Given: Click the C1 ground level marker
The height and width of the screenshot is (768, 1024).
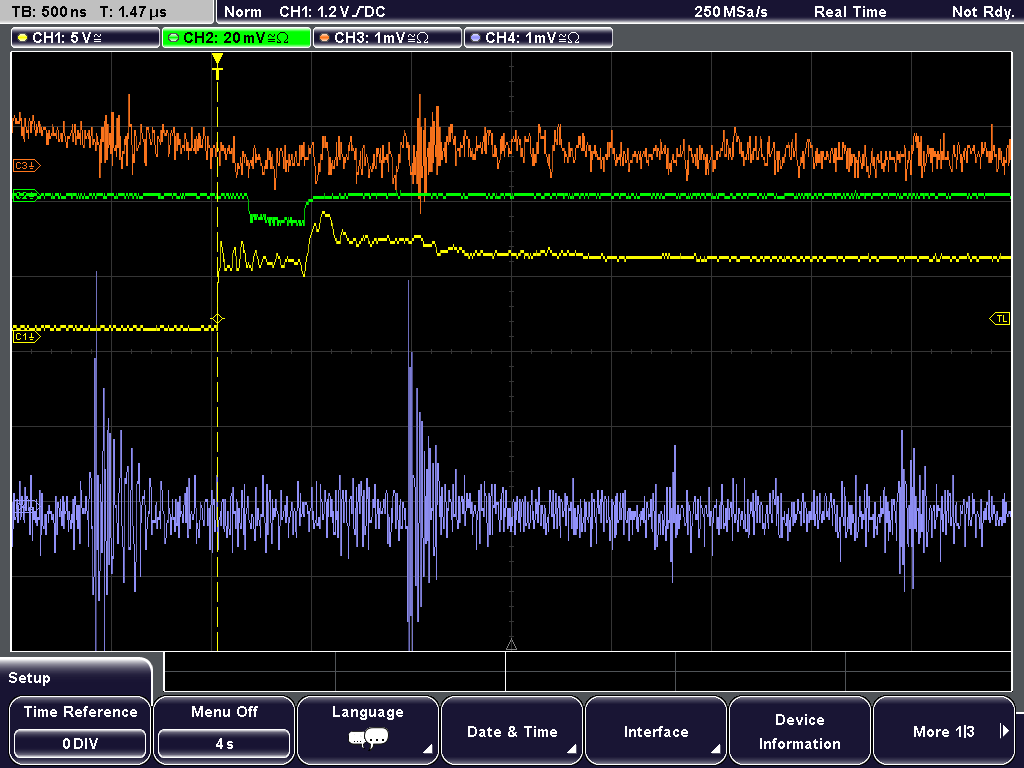Looking at the screenshot, I should pyautogui.click(x=26, y=337).
